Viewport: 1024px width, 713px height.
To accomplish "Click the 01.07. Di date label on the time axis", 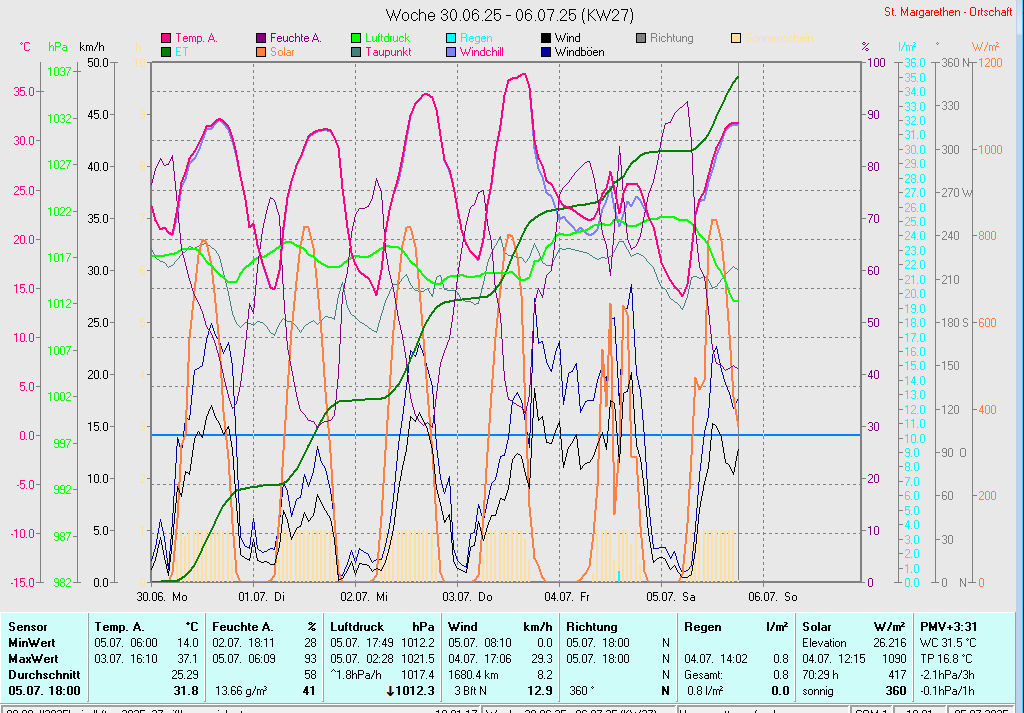I will (261, 596).
